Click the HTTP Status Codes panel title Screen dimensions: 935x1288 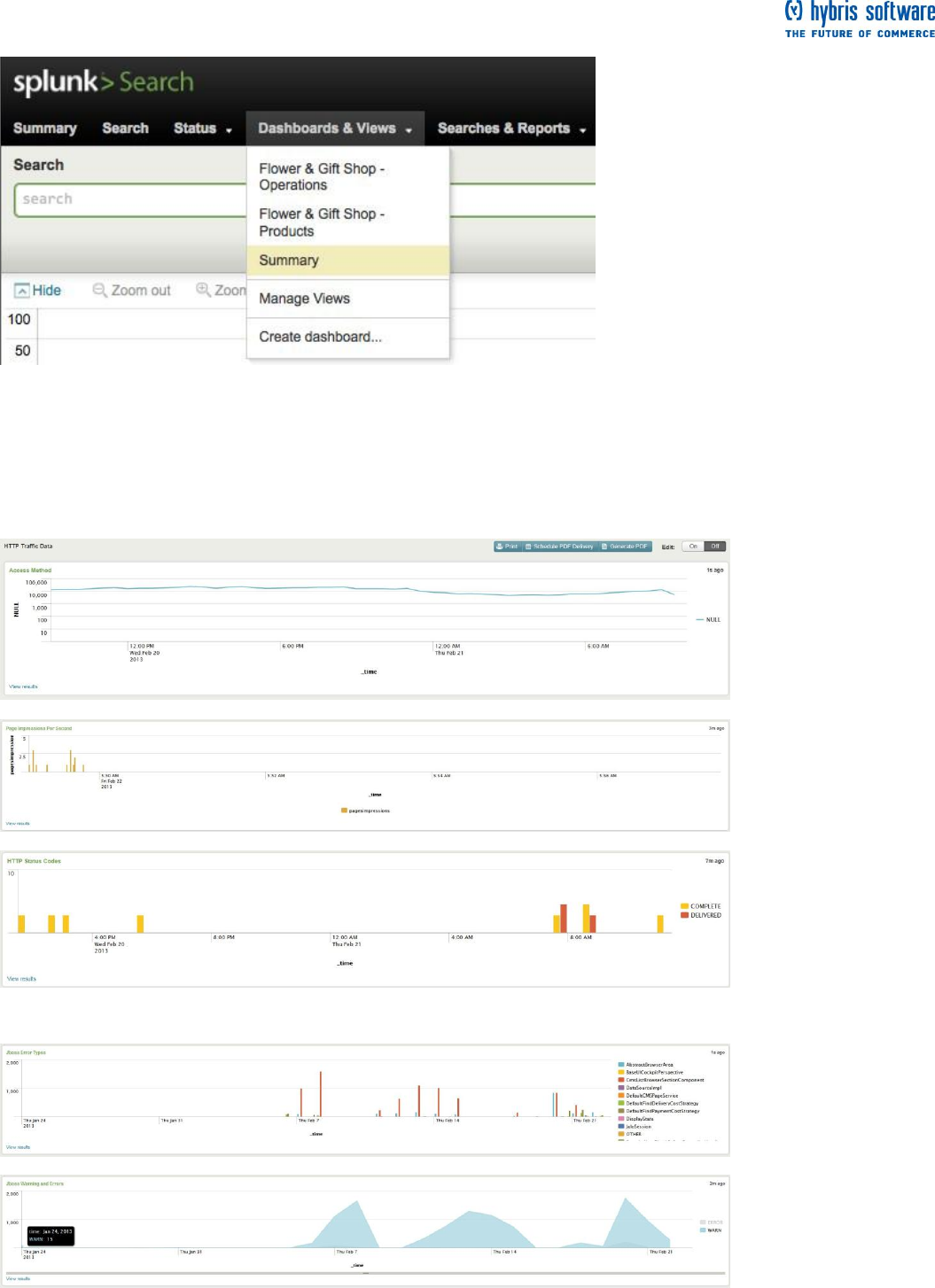(x=34, y=861)
